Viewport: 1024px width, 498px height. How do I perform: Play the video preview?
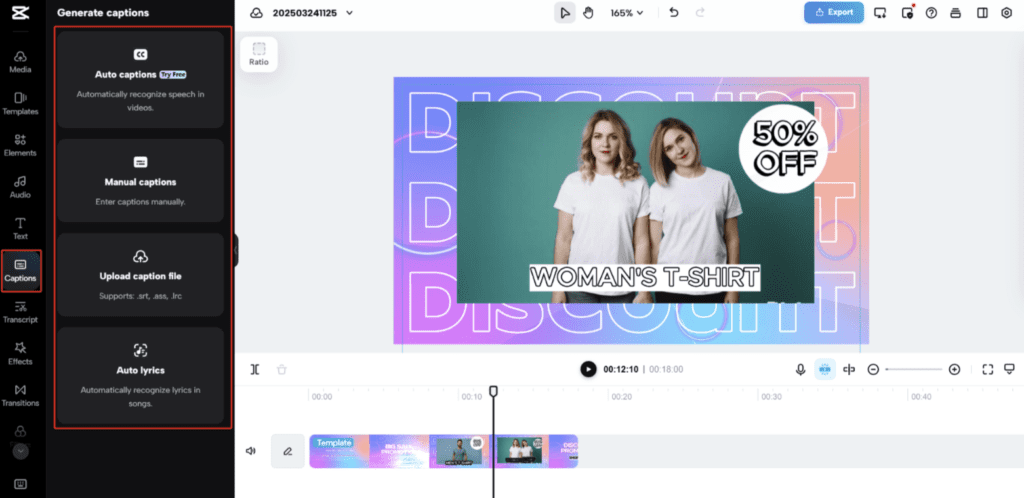click(x=588, y=369)
